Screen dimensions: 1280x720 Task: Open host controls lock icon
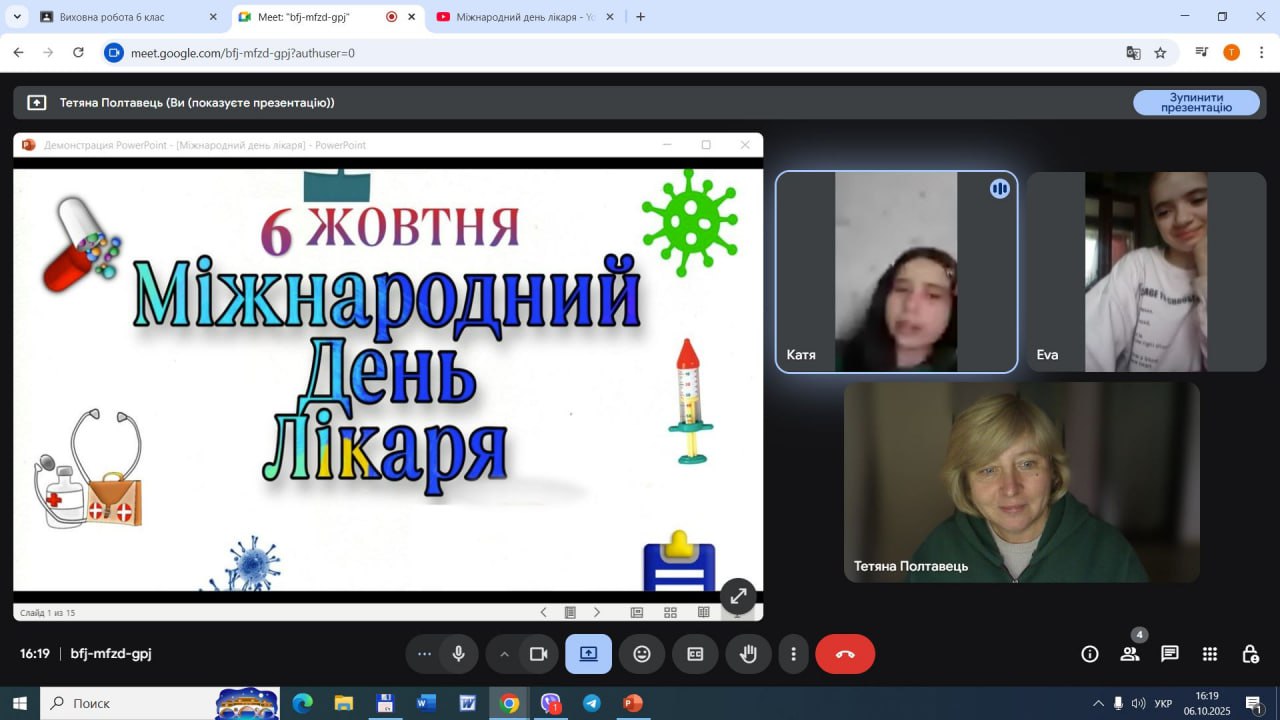pyautogui.click(x=1250, y=654)
